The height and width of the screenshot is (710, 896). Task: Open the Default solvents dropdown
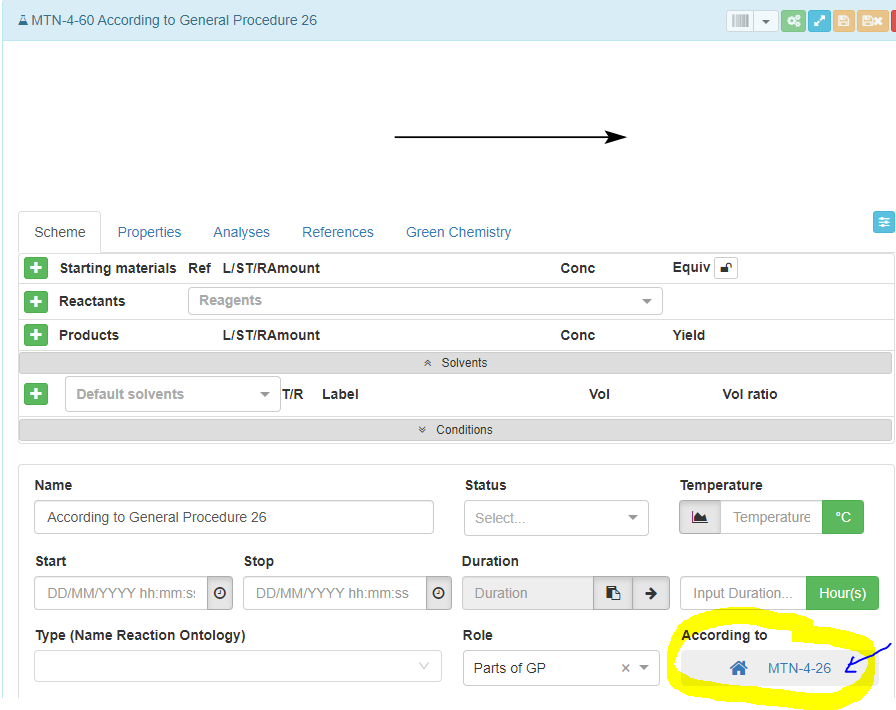click(173, 394)
